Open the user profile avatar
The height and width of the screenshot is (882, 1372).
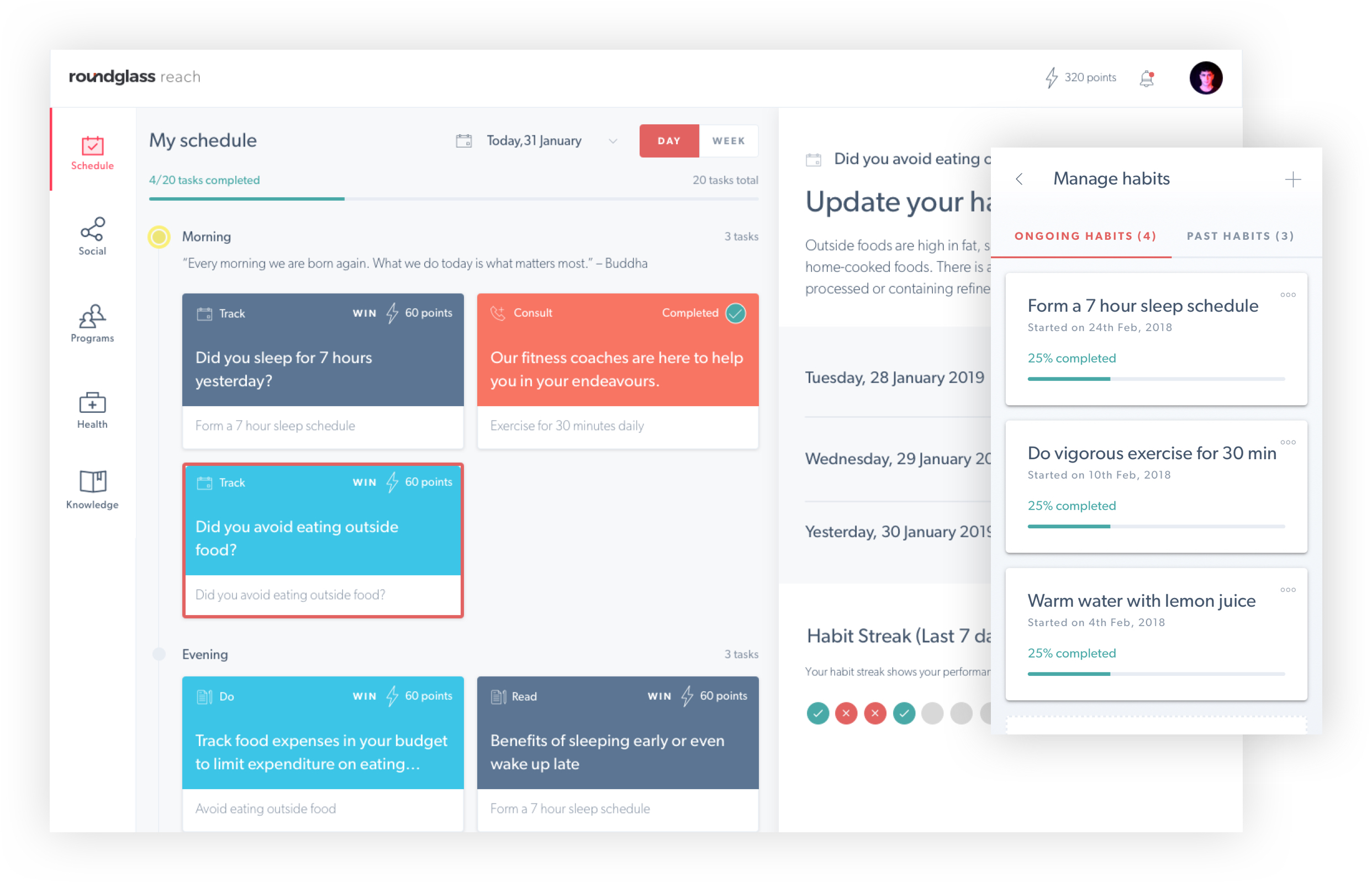point(1205,78)
